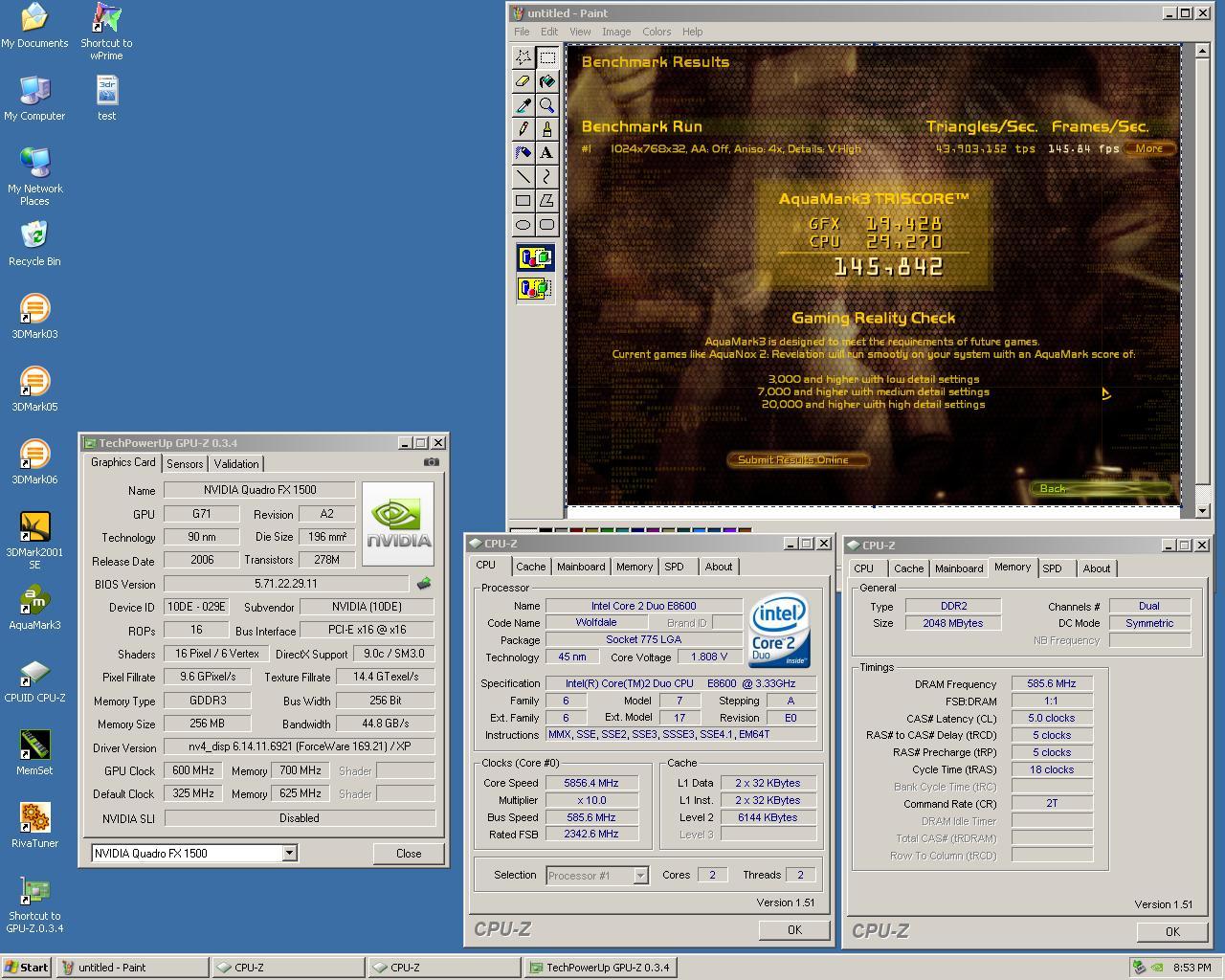The width and height of the screenshot is (1225, 980).
Task: Click the NVIDIA logo in GPU-Z
Action: click(398, 523)
